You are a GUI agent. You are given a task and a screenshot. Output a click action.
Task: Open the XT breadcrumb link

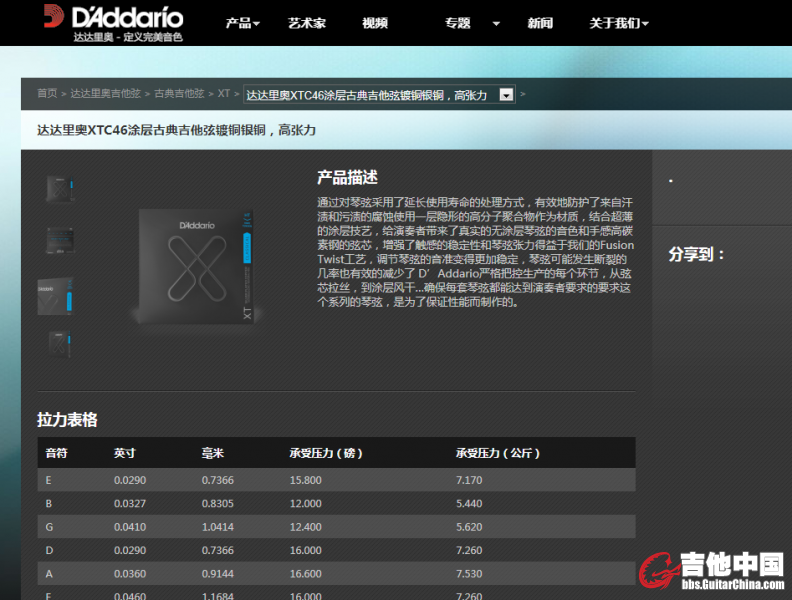point(224,93)
